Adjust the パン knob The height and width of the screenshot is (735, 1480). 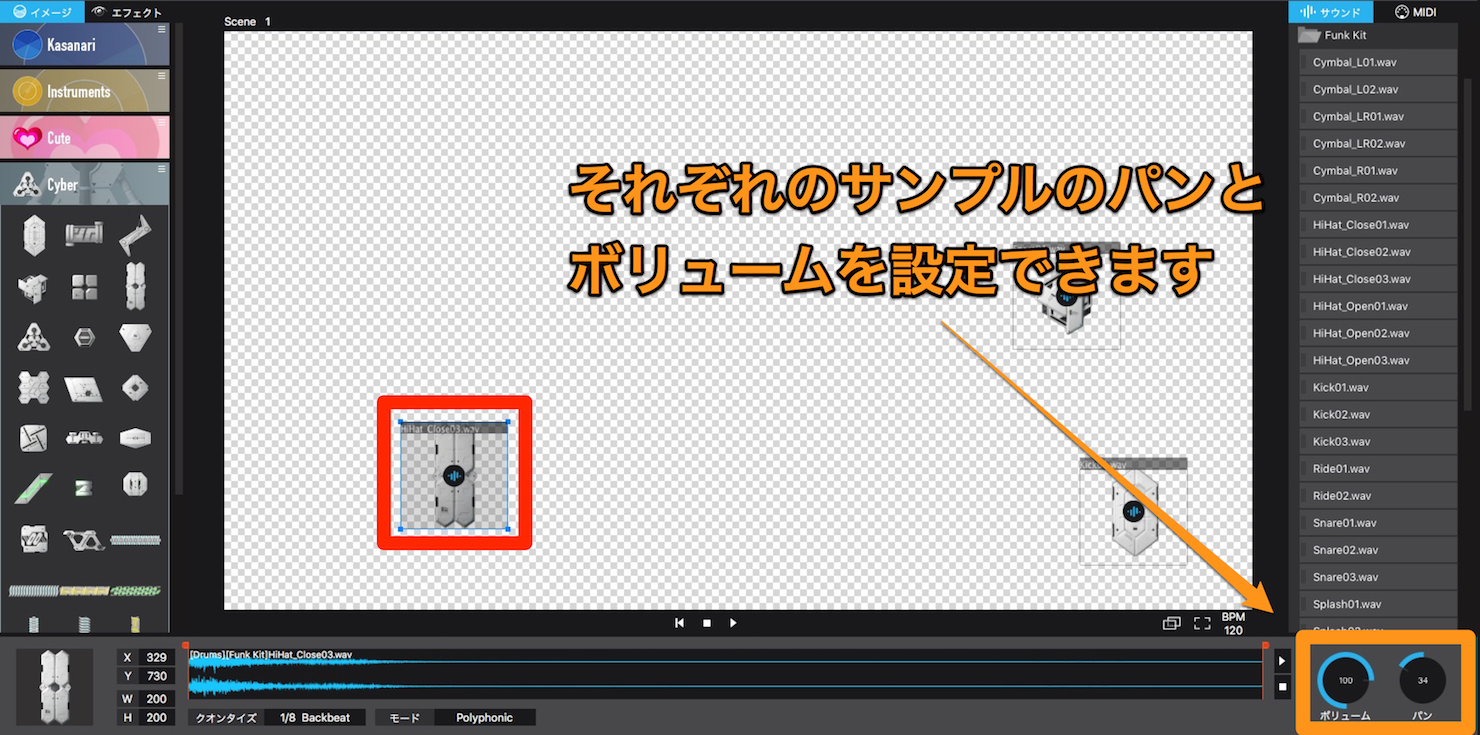click(x=1422, y=681)
